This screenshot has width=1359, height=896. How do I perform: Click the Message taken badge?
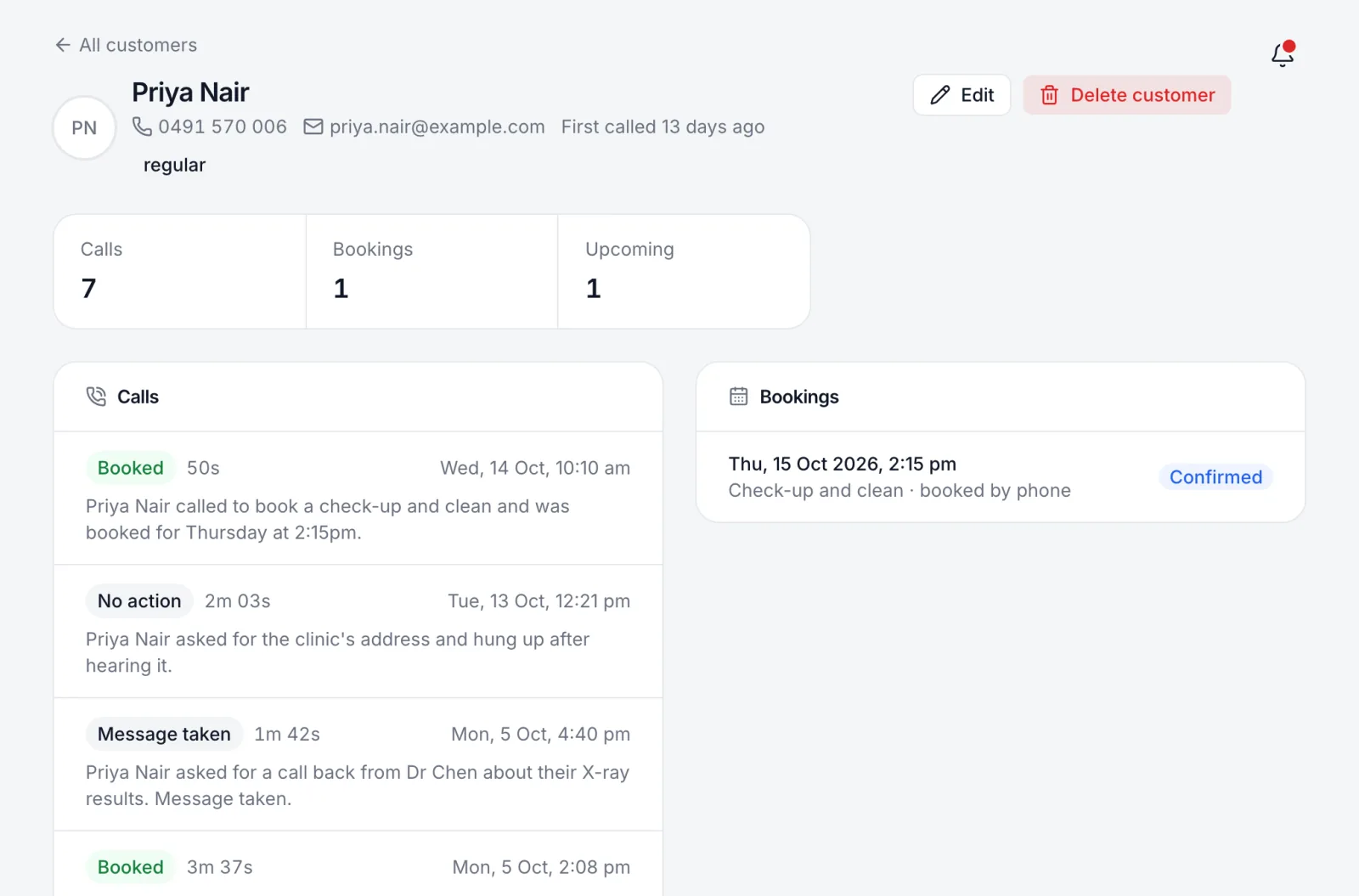pyautogui.click(x=164, y=735)
